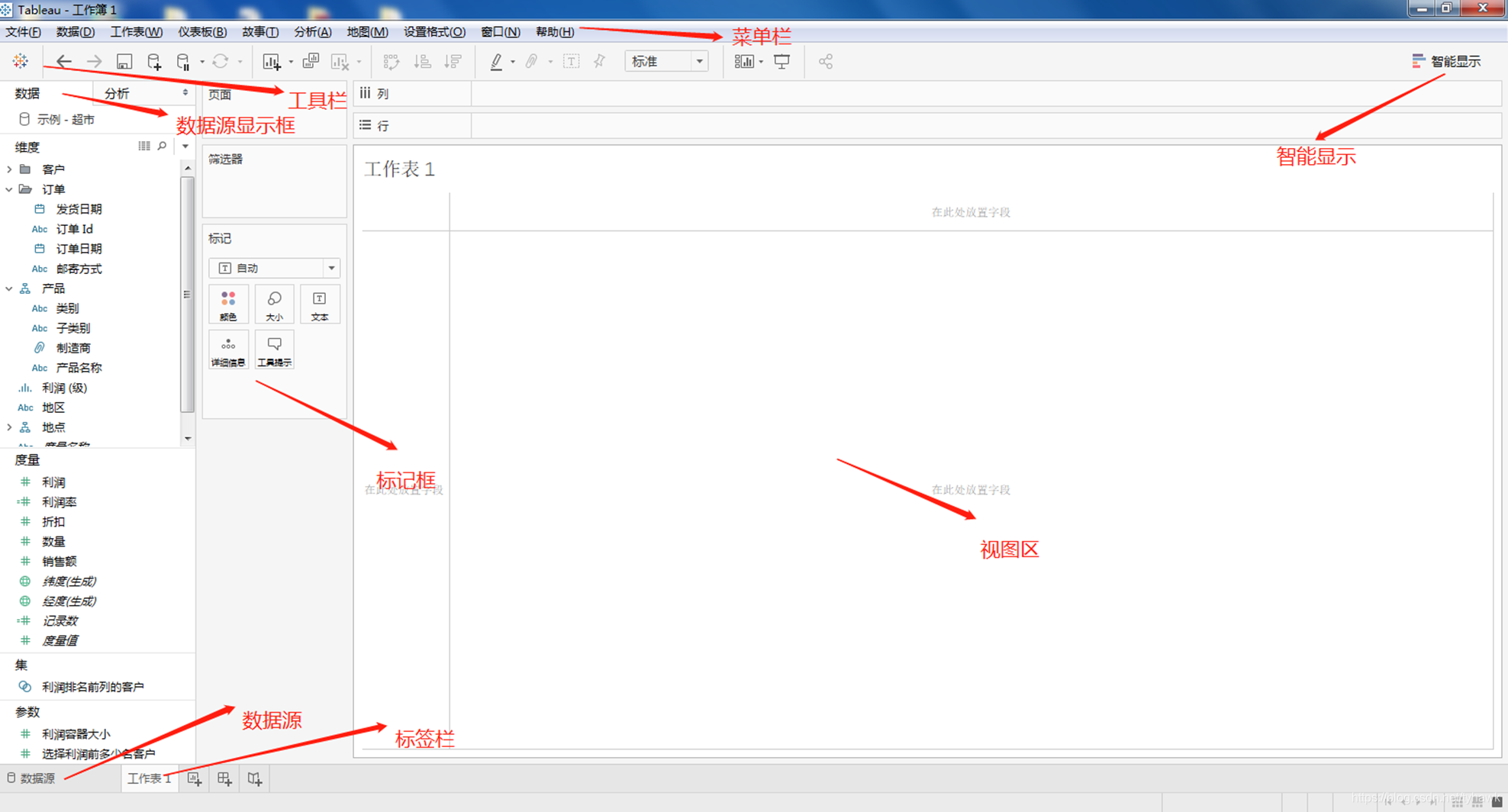Screen dimensions: 1508x812
Task: Click the undo back arrow
Action: (x=64, y=62)
